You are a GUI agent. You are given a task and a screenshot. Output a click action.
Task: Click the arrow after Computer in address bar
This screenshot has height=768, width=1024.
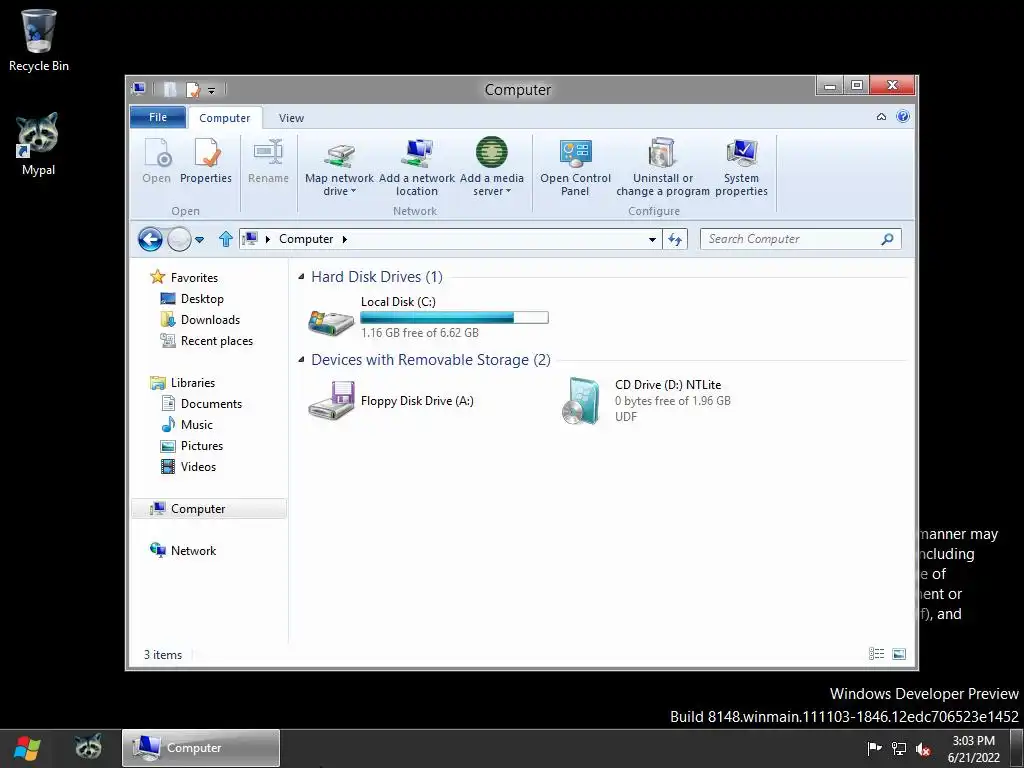[x=345, y=239]
